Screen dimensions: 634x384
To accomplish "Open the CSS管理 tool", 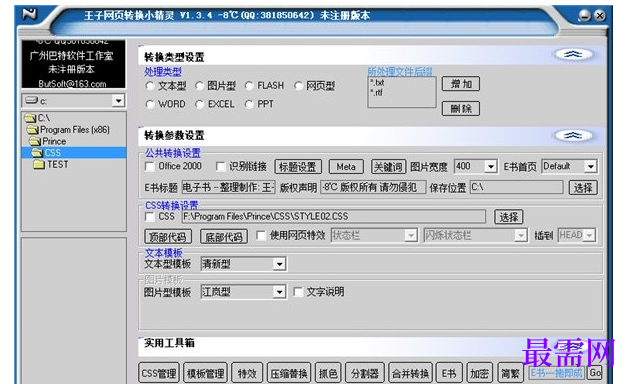I will (x=159, y=373).
